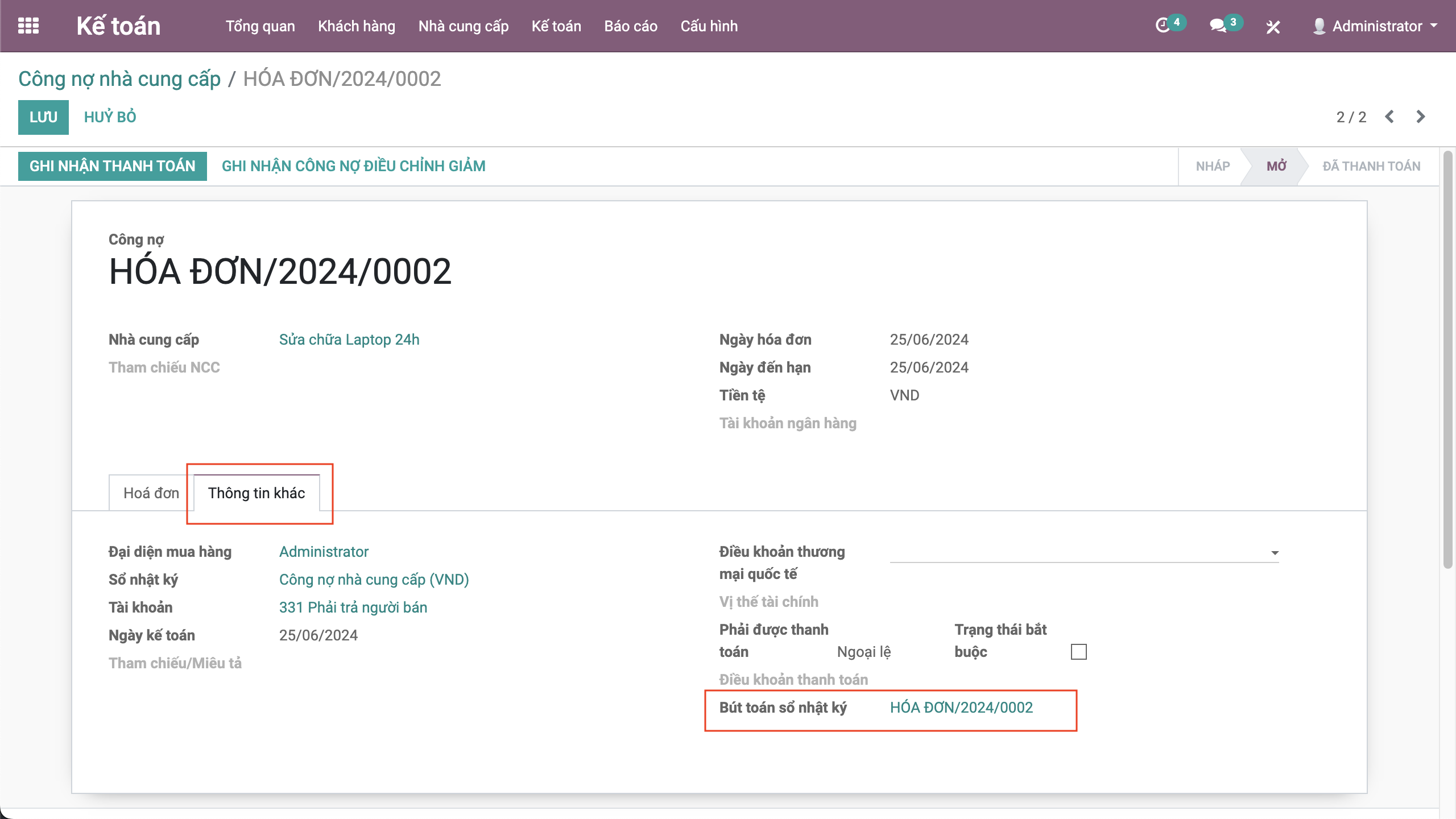
Task: Open the Cấu hình menu
Action: click(x=709, y=26)
